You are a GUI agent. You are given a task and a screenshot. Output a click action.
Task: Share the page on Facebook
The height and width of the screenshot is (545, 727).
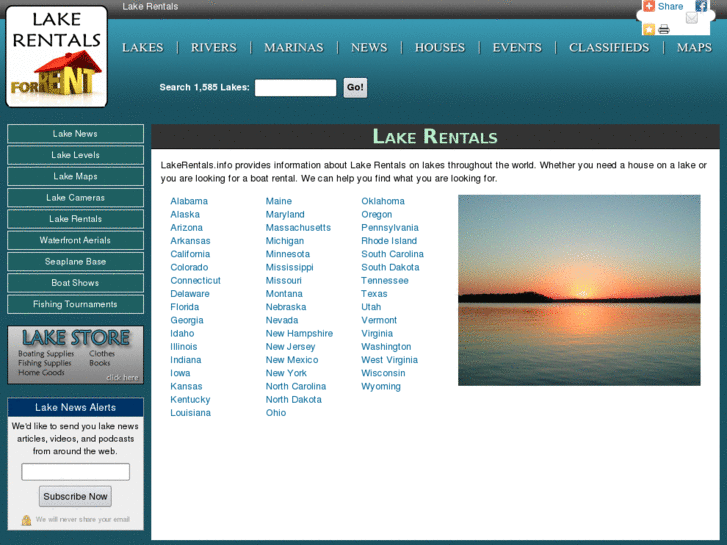701,6
